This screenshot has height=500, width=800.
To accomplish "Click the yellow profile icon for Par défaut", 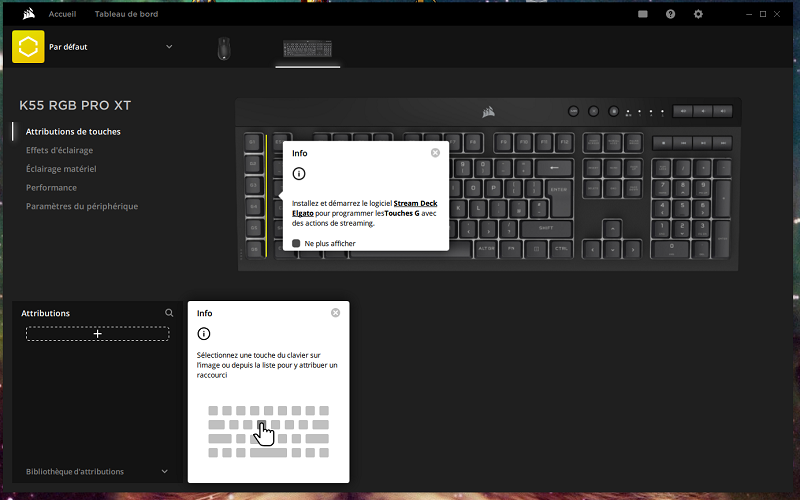I will 28,47.
